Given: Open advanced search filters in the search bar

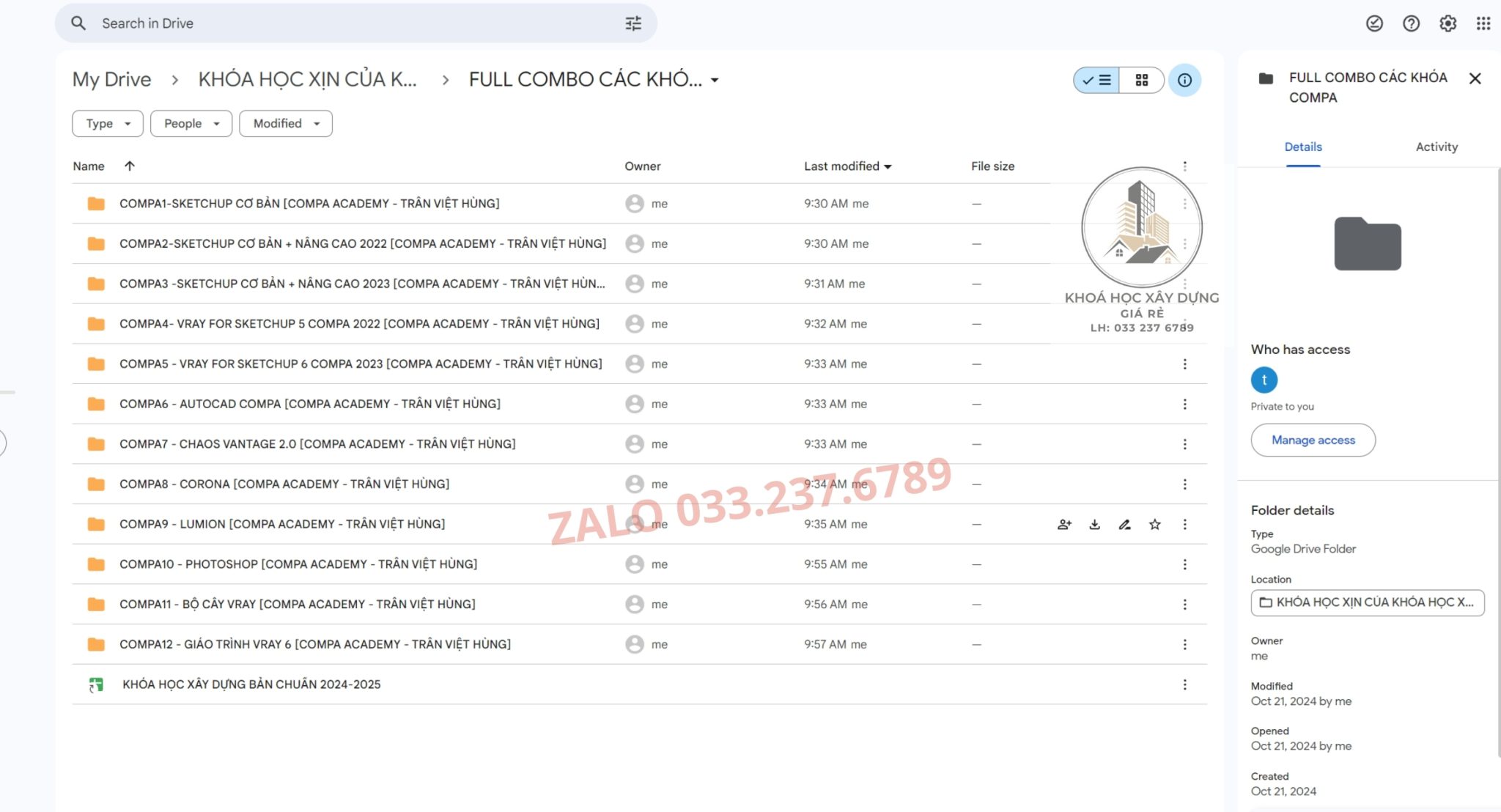Looking at the screenshot, I should (632, 23).
